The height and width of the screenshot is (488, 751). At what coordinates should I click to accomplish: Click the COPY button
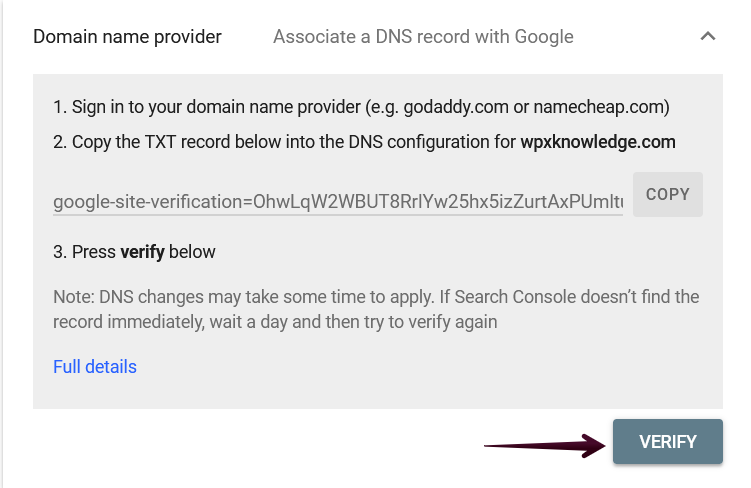point(667,194)
